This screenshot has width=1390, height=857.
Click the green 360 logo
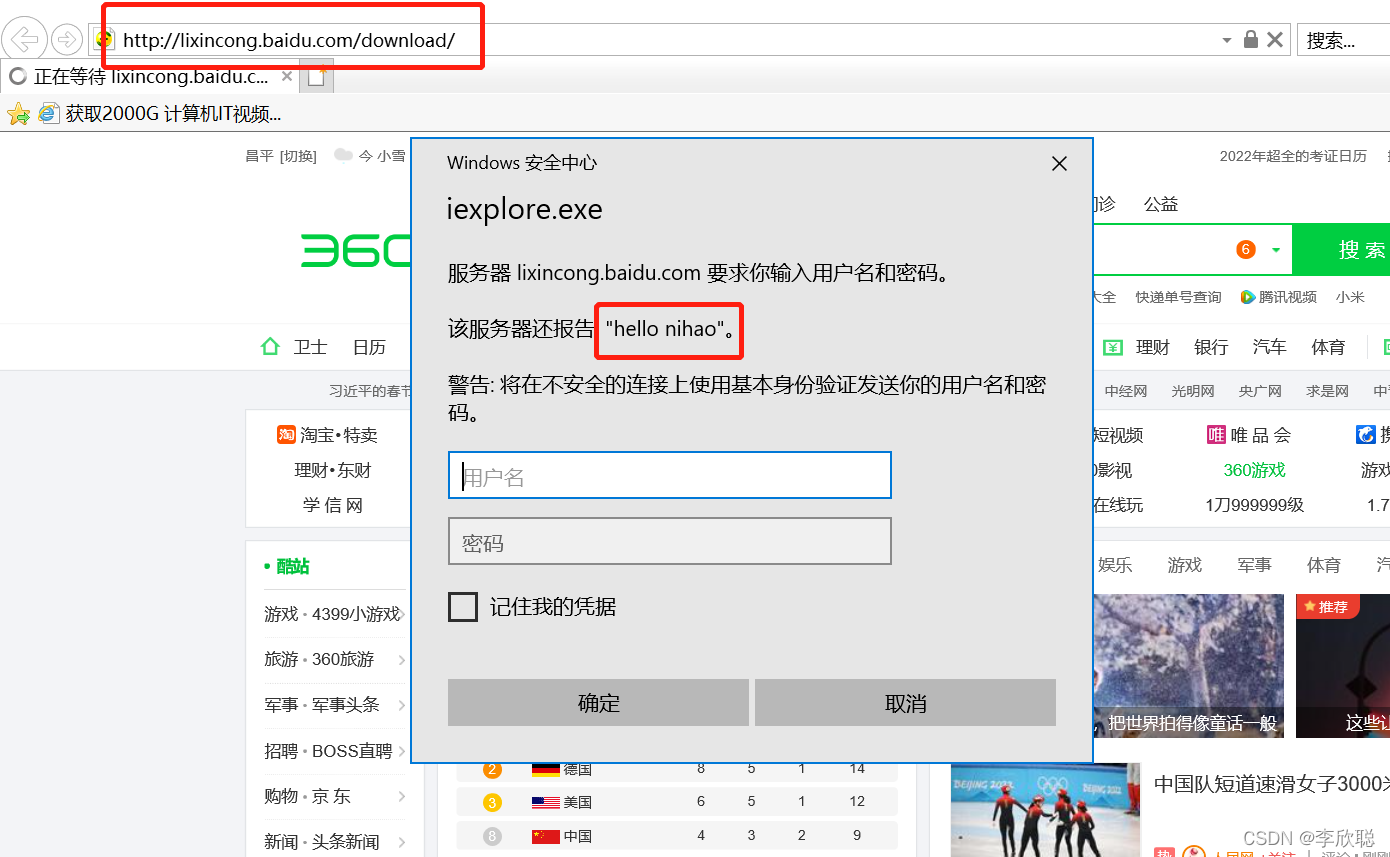(356, 250)
